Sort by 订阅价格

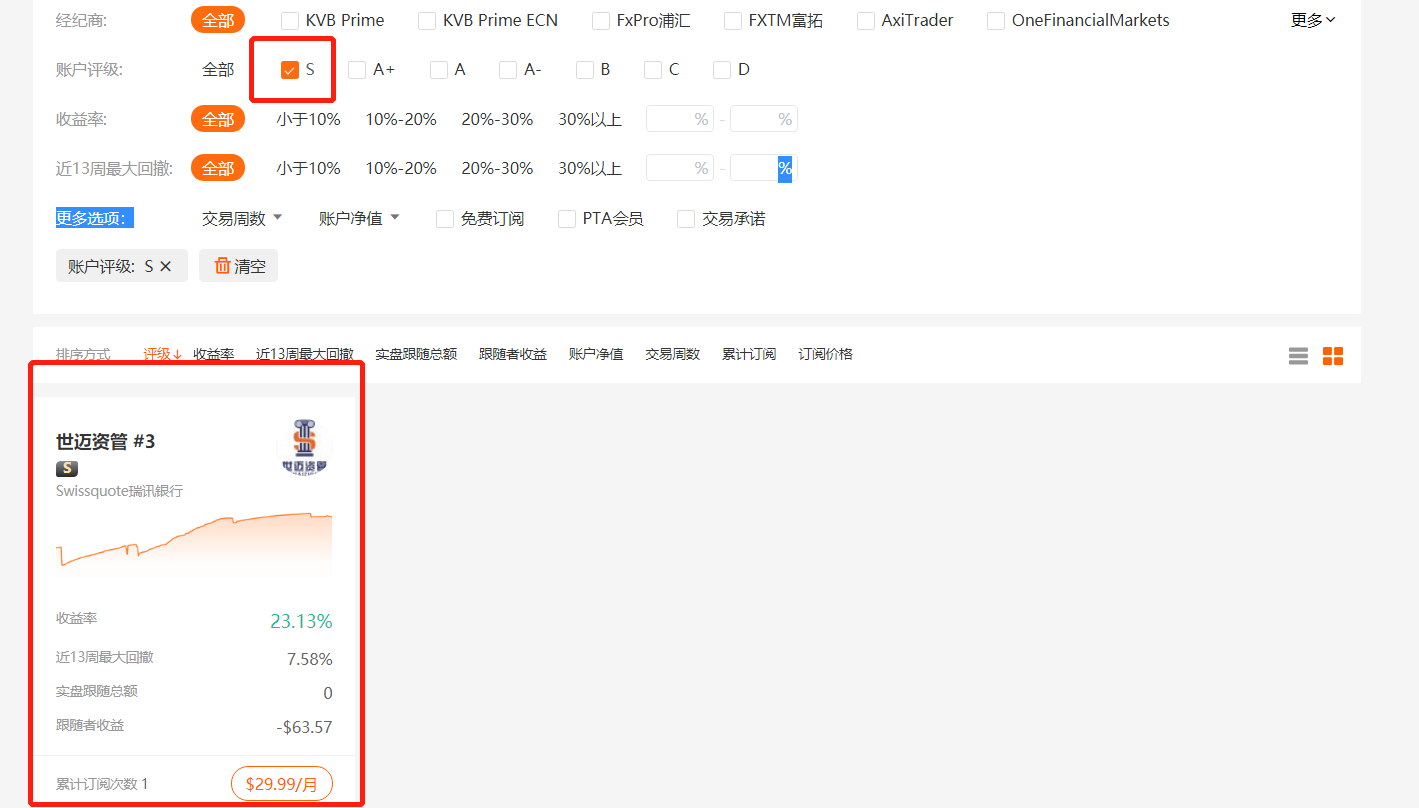click(826, 354)
